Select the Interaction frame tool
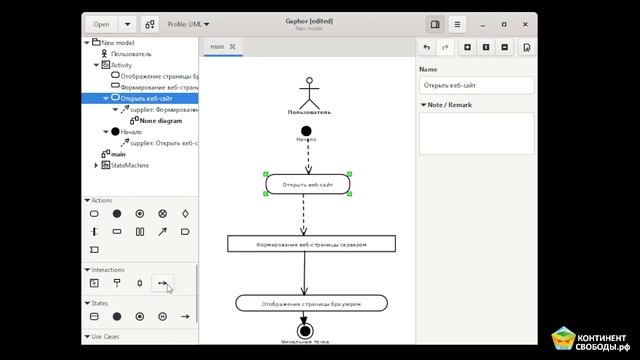The height and width of the screenshot is (360, 640). click(94, 283)
